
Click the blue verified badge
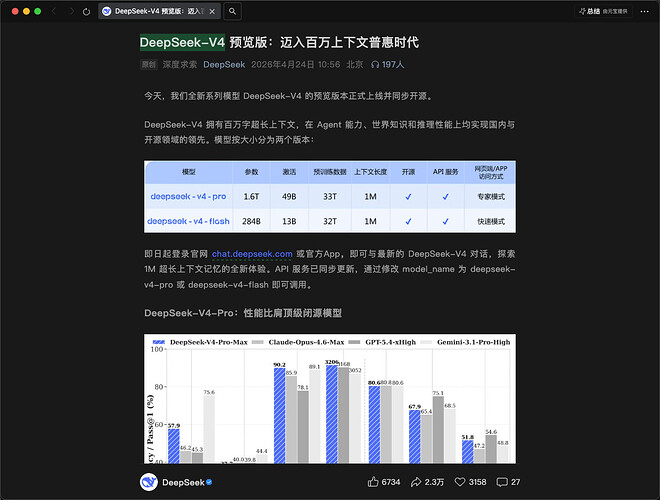coord(209,482)
